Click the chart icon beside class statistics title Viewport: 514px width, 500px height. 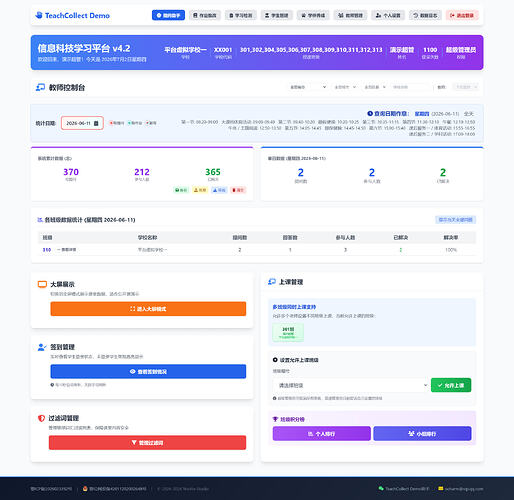pyautogui.click(x=40, y=220)
